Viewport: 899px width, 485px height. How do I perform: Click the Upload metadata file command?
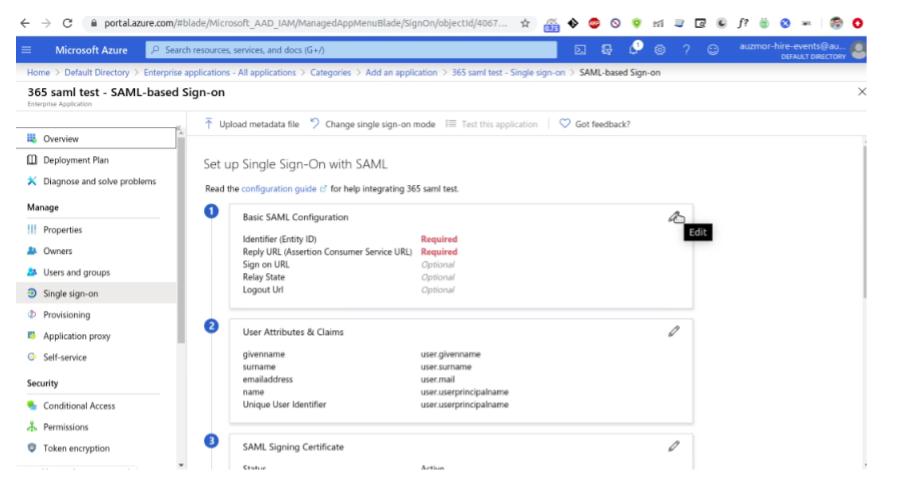point(251,124)
